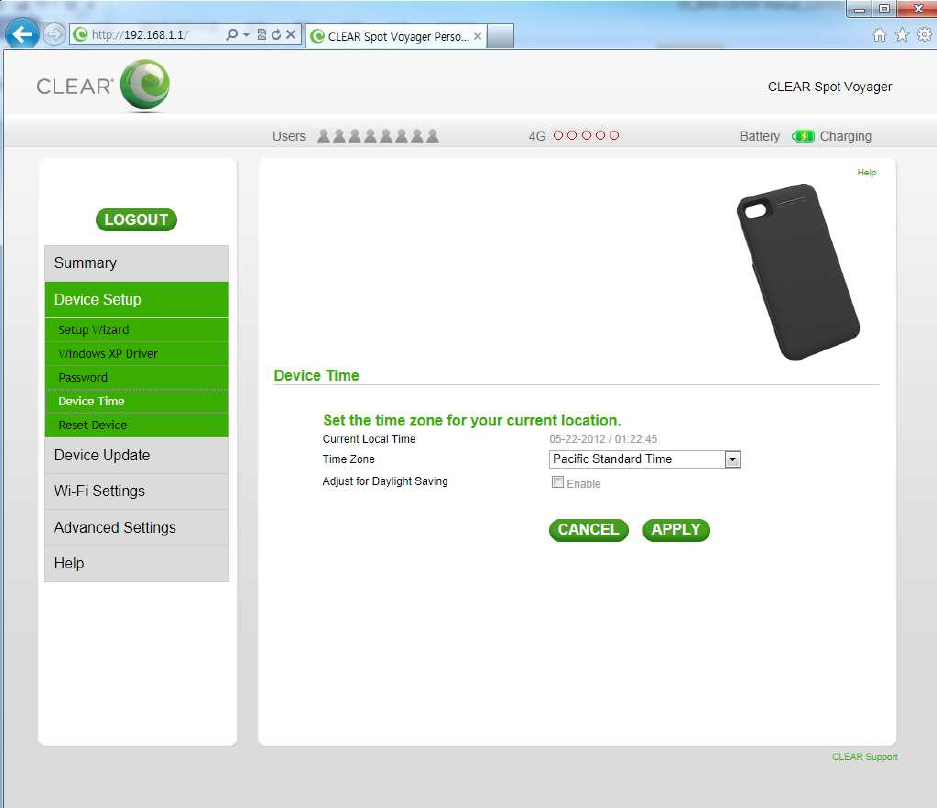The height and width of the screenshot is (808, 937).
Task: Minimize the browser window
Action: [859, 9]
